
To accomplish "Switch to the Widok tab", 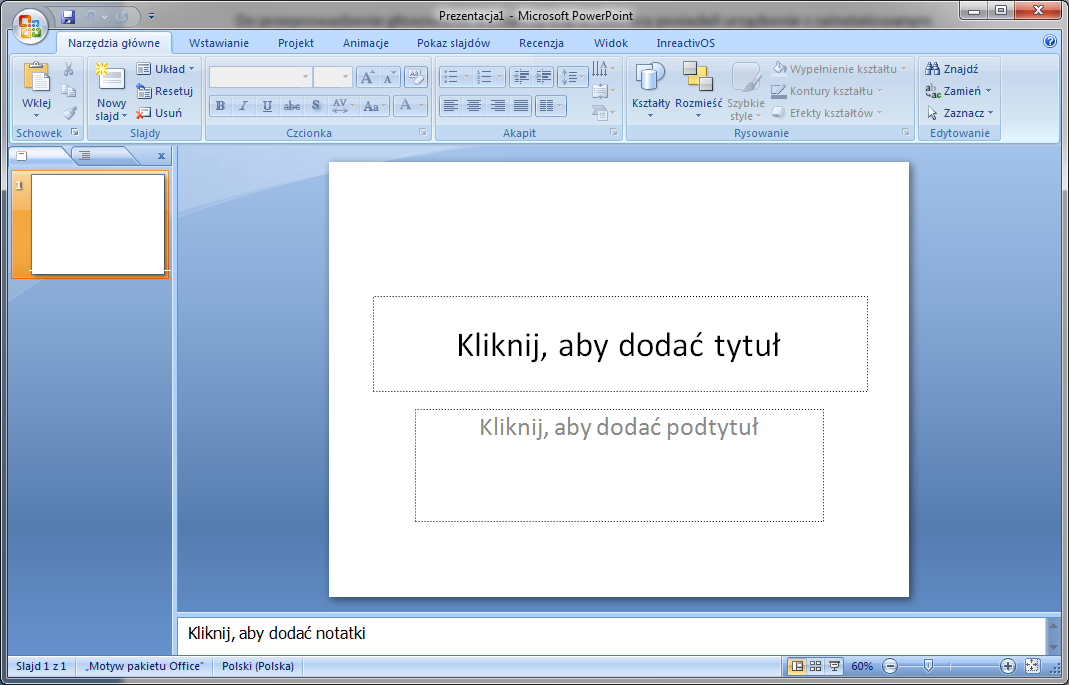I will pos(611,43).
